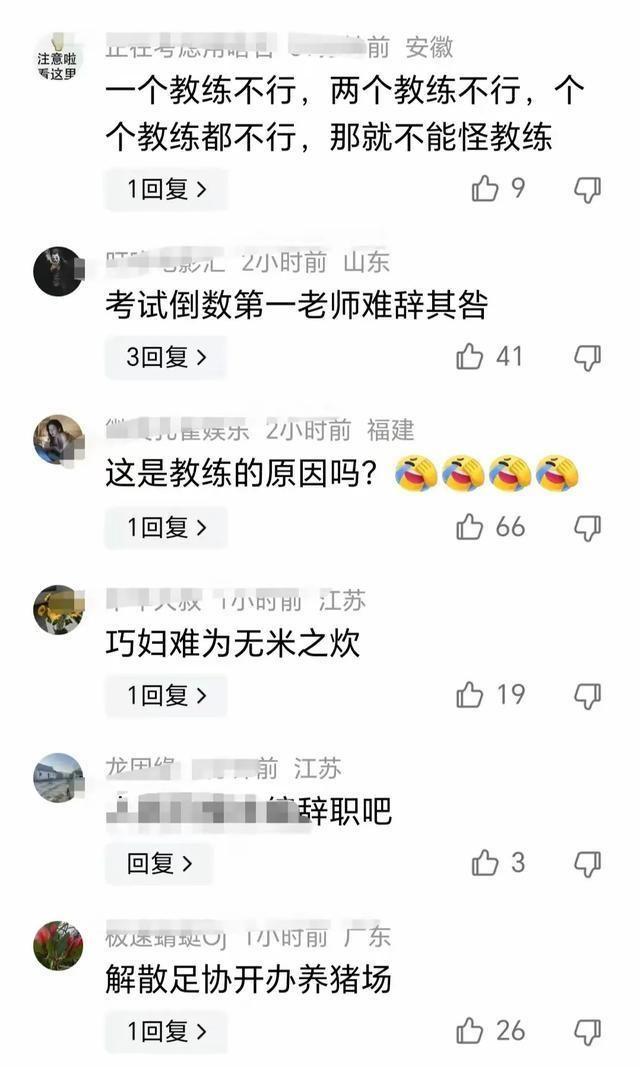Open the red flowers avatar from Guangdong

pyautogui.click(x=58, y=946)
